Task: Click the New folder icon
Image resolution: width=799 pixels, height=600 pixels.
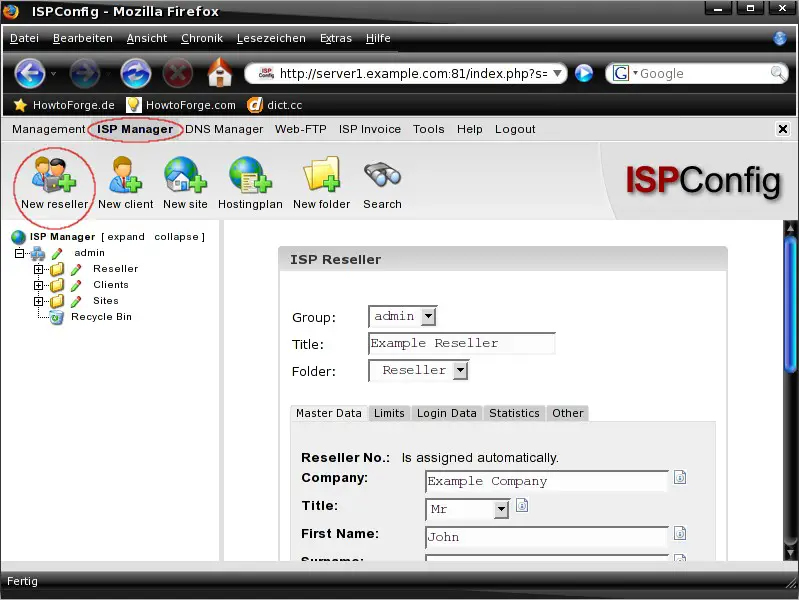Action: coord(322,175)
